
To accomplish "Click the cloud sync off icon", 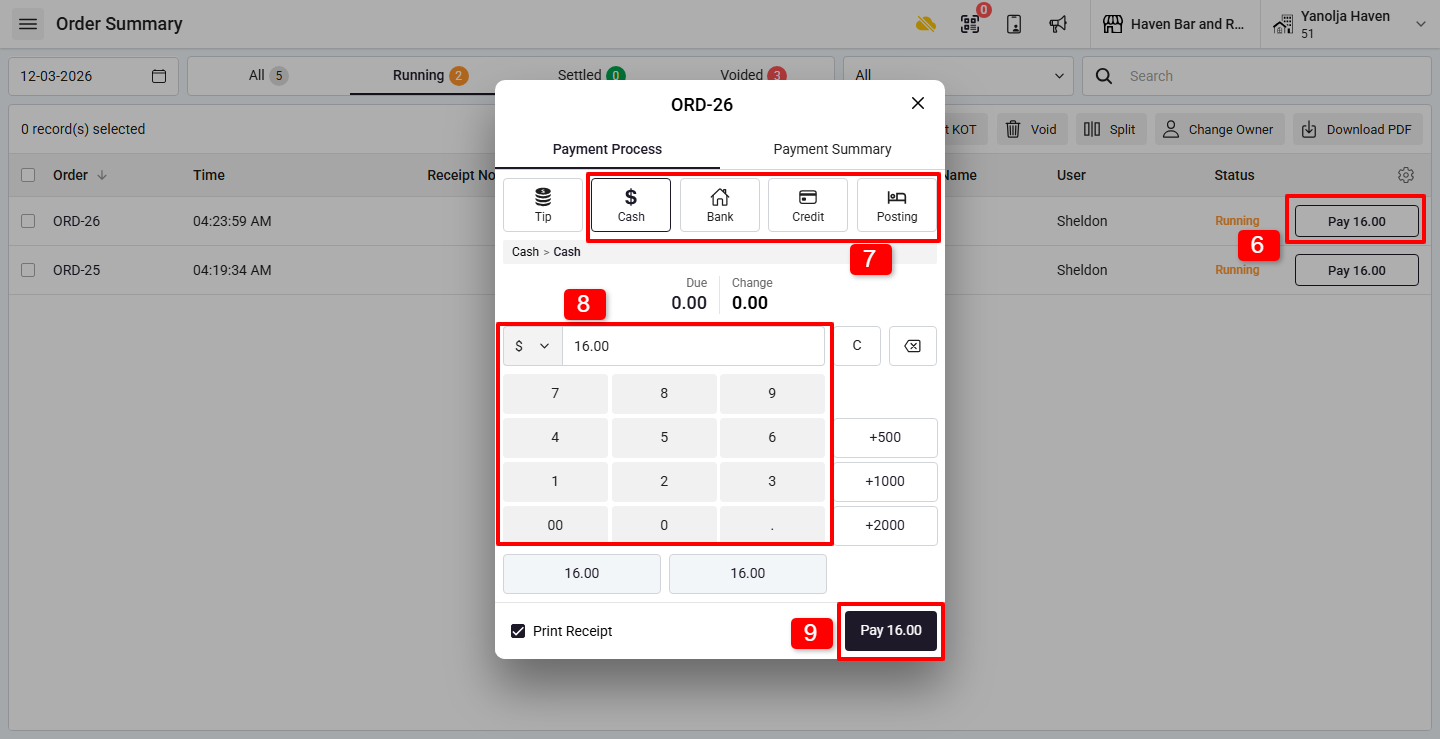I will (x=926, y=24).
